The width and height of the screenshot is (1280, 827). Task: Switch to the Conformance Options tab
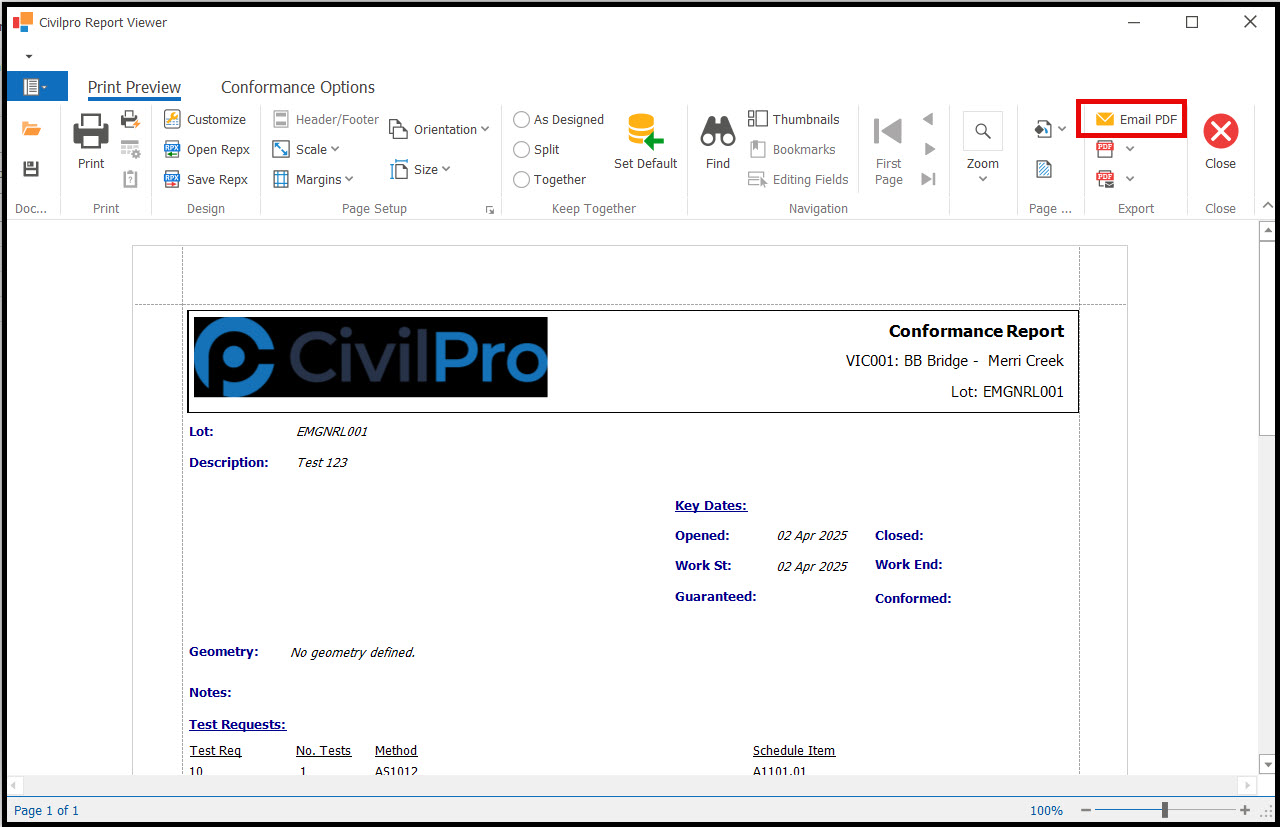pyautogui.click(x=298, y=87)
